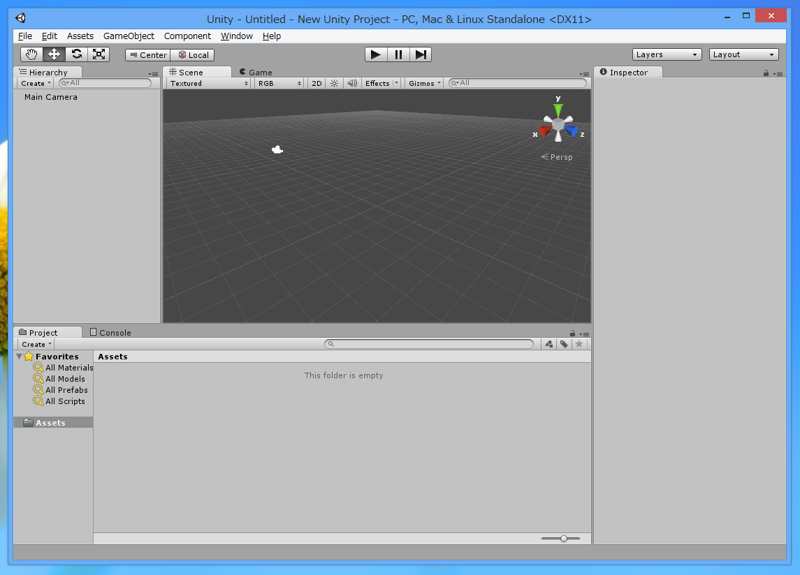Select All Materials favorite

(63, 368)
